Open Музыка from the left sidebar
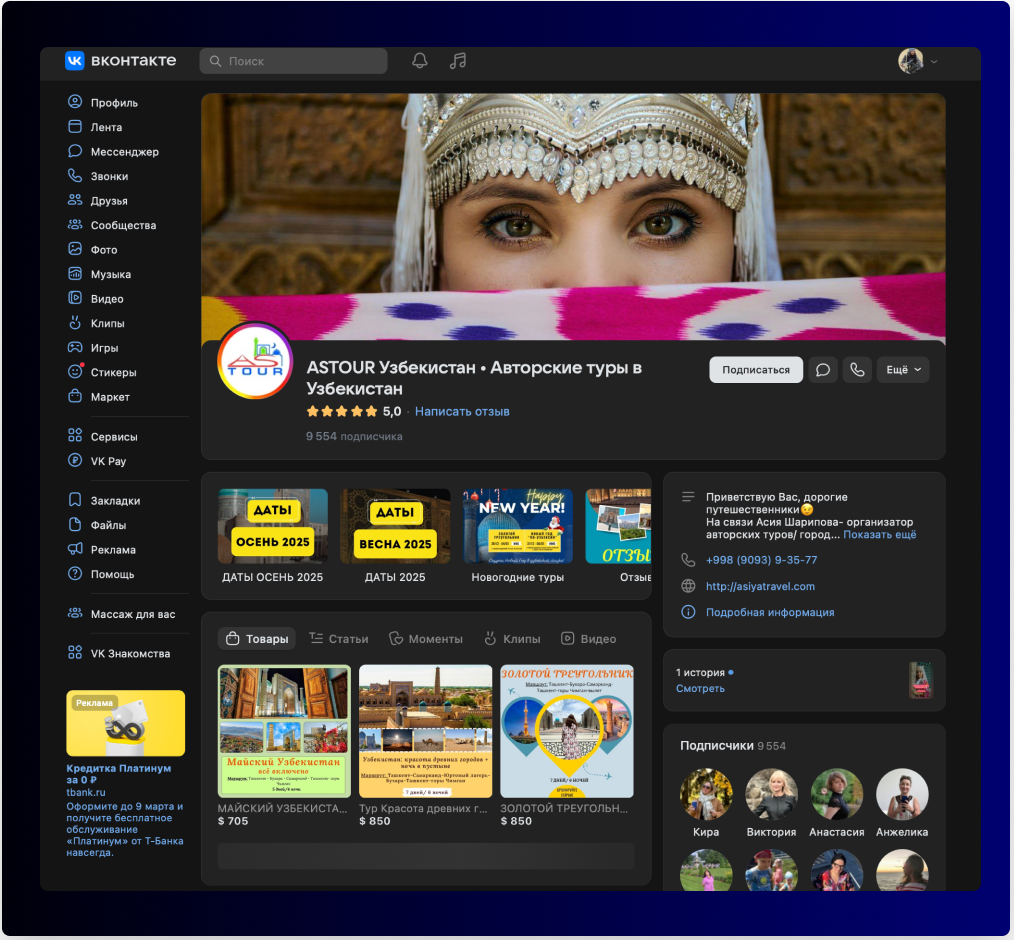This screenshot has height=940, width=1014. click(110, 273)
